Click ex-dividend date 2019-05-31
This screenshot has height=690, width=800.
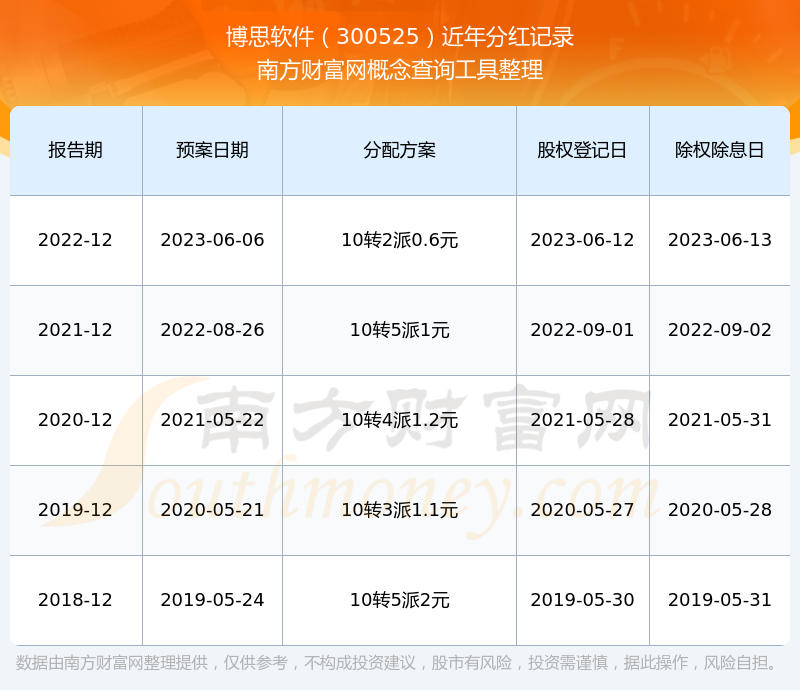click(x=719, y=600)
